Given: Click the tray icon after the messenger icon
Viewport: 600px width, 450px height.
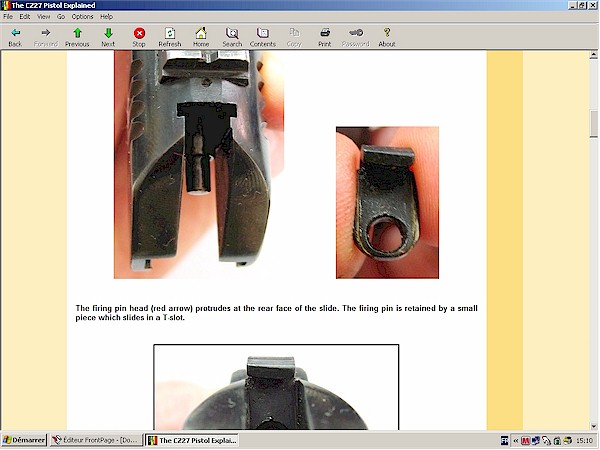Looking at the screenshot, I should tap(546, 441).
